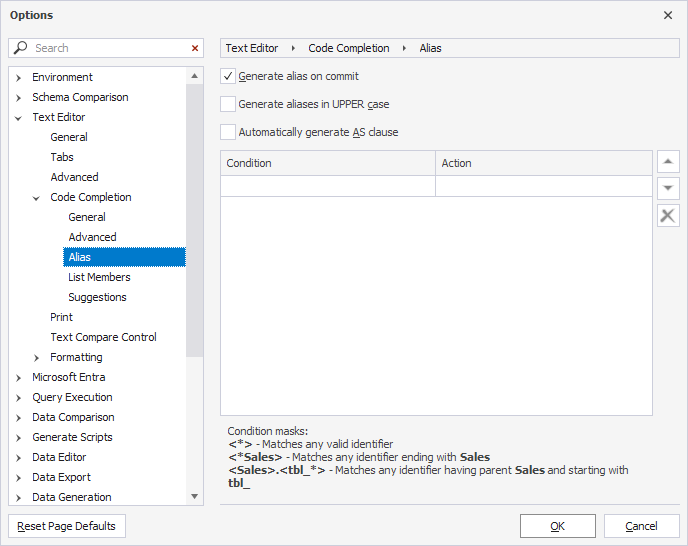Expand the Schema Comparison node

[x=18, y=97]
